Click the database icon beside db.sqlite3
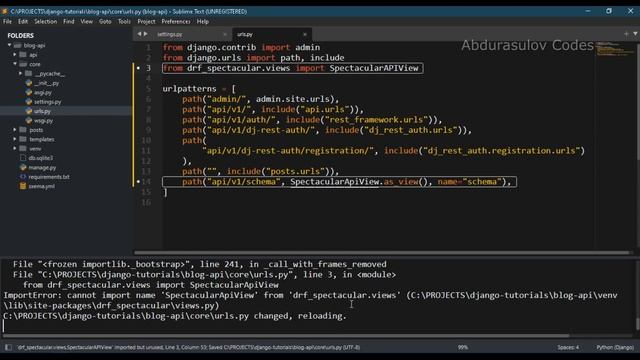The width and height of the screenshot is (640, 360). tap(23, 158)
